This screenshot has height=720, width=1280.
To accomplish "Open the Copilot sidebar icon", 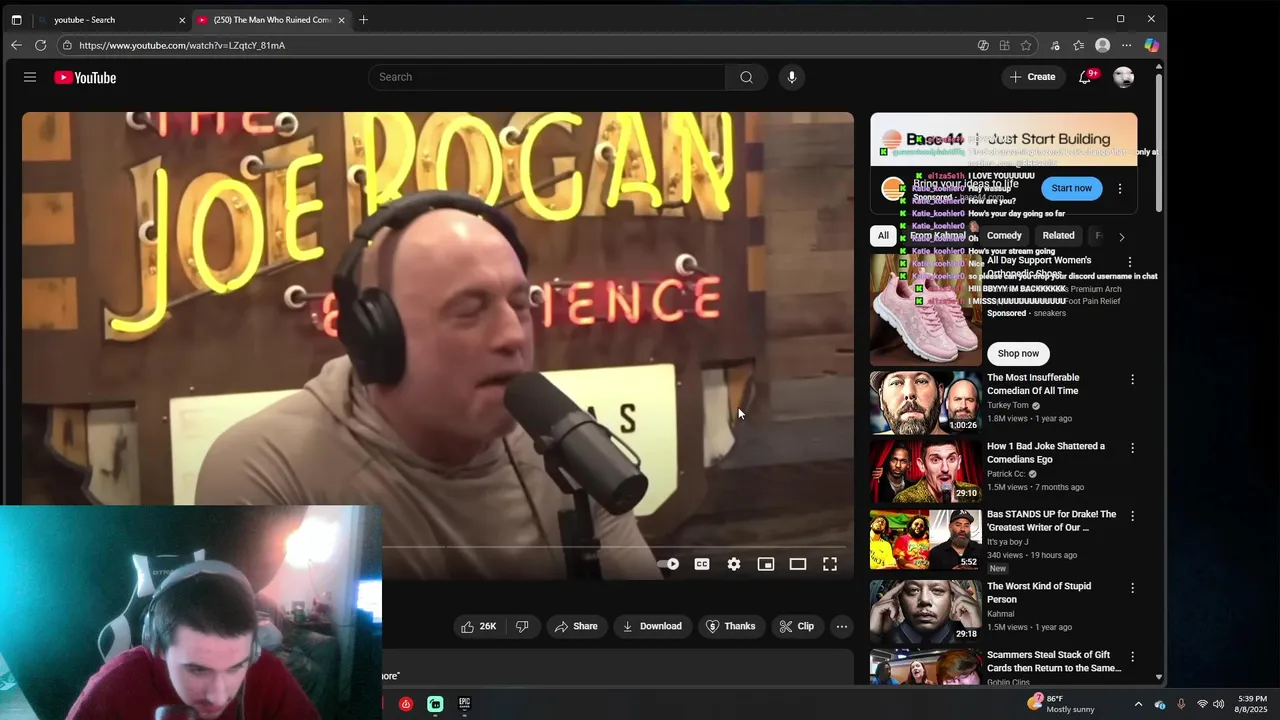I will point(1152,45).
